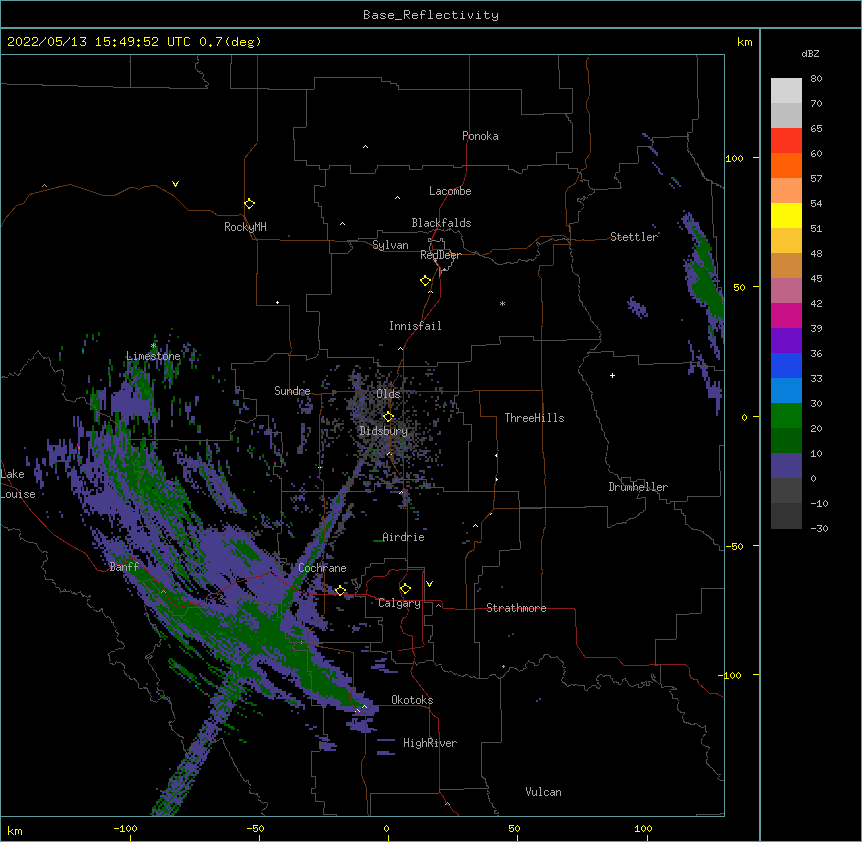Click the magenta 42 dBZ legend swatch
This screenshot has height=842, width=862.
[786, 315]
